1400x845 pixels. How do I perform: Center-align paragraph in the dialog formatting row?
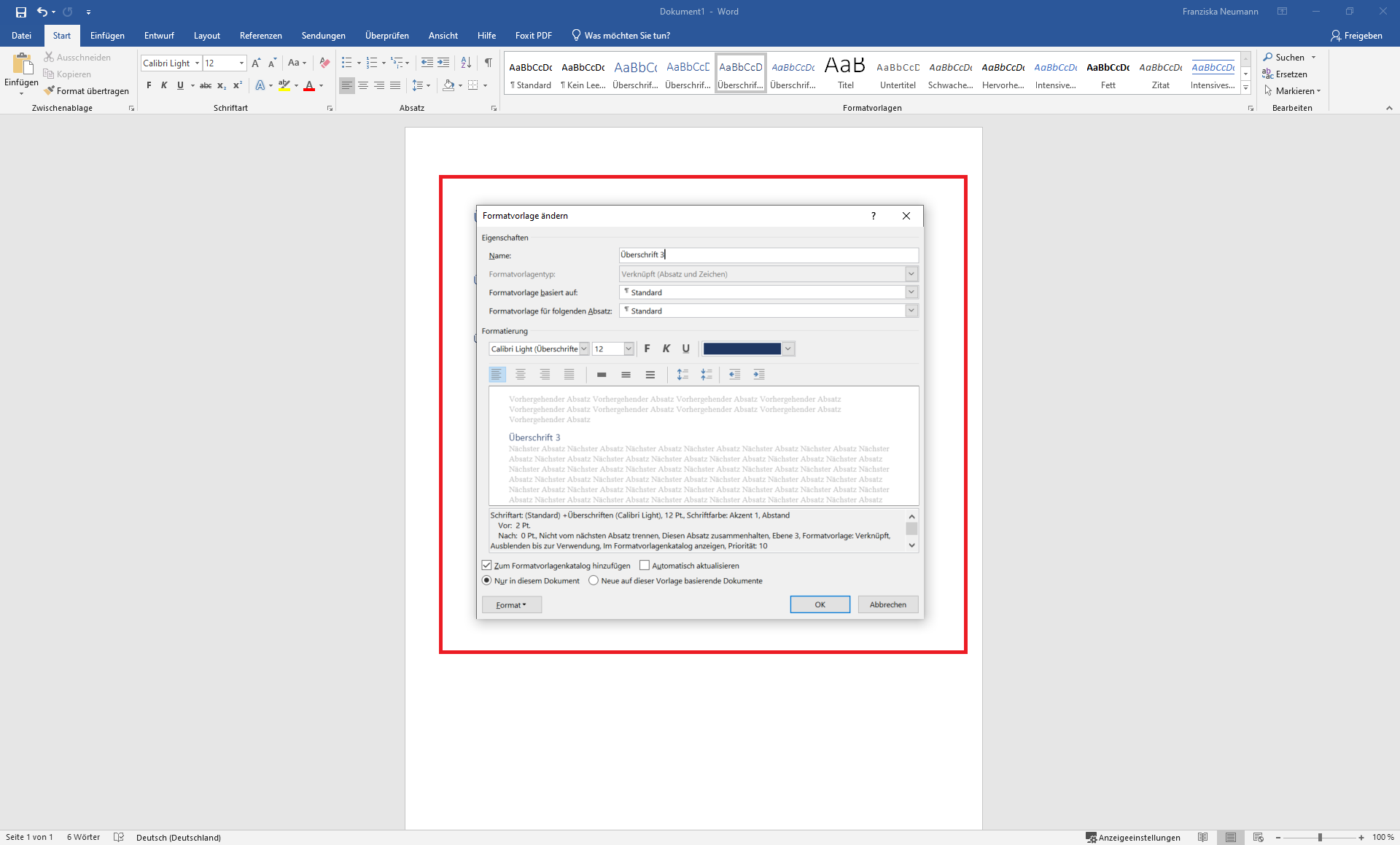(521, 375)
